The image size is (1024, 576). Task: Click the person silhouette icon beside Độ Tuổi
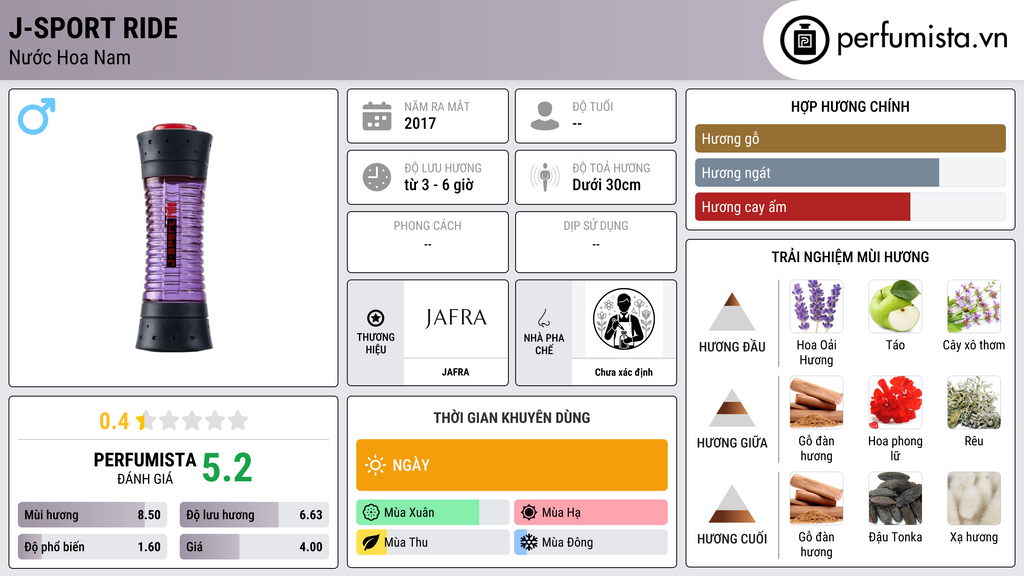(545, 116)
